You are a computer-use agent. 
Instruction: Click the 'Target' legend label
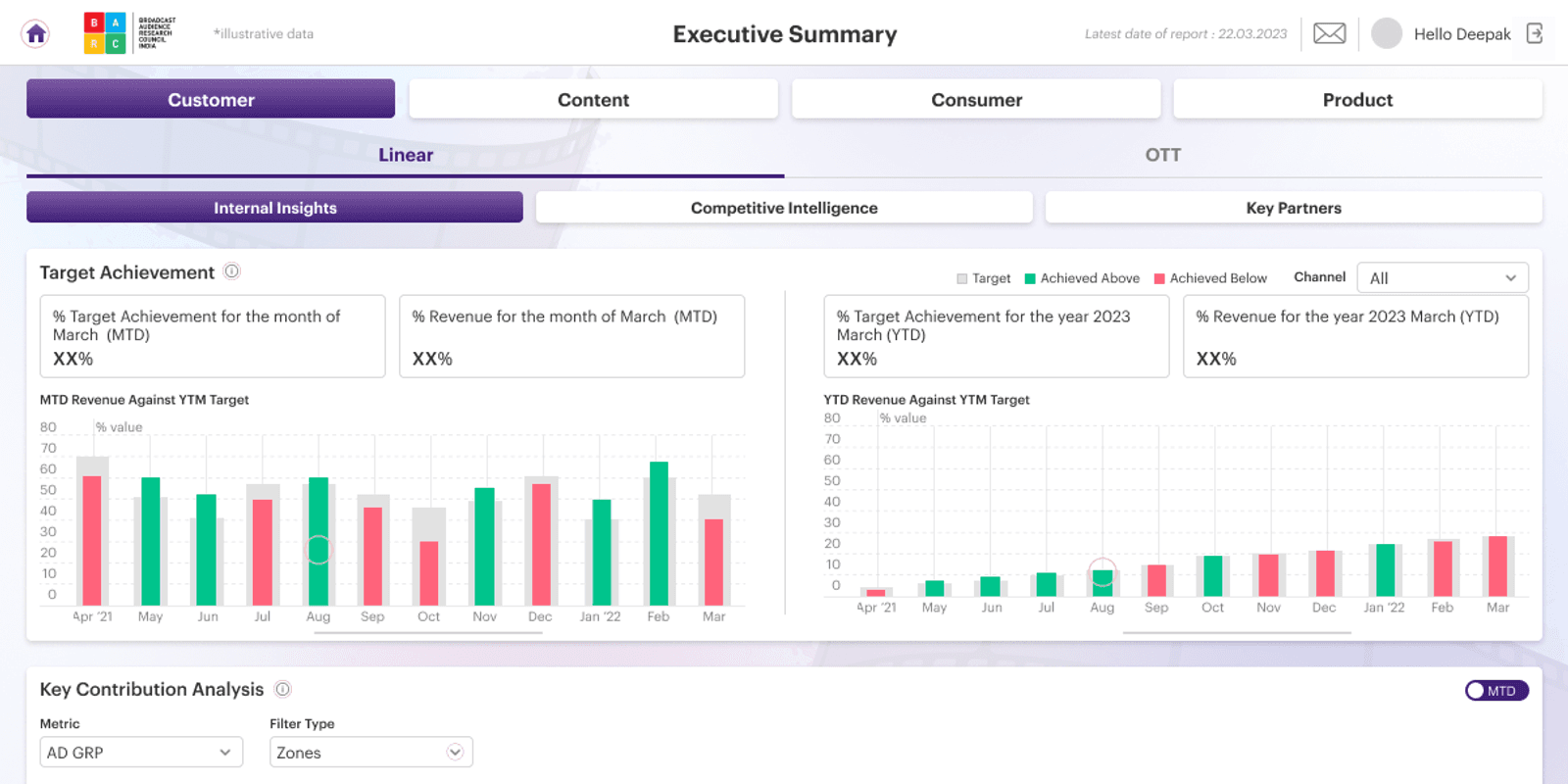coord(991,278)
